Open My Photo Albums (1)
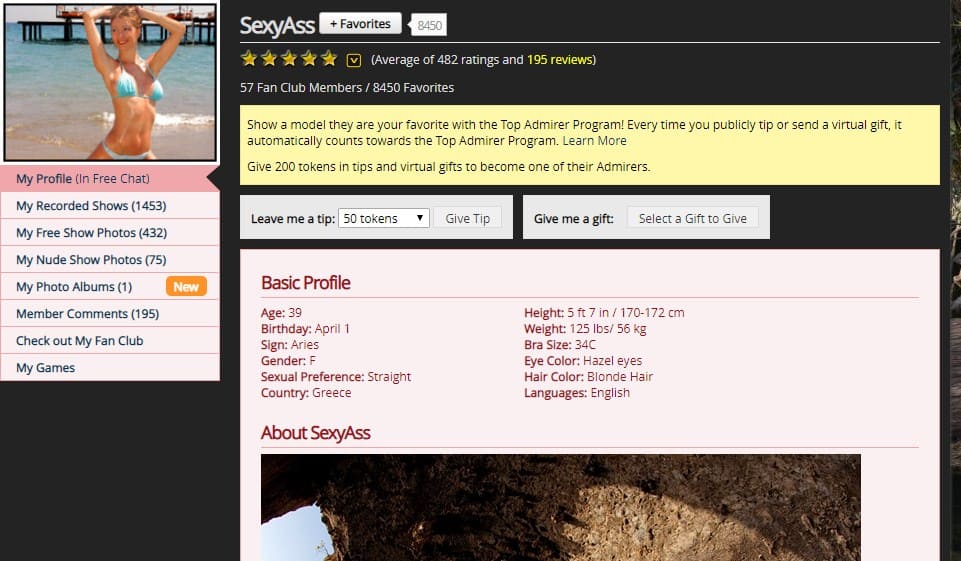The image size is (961, 561). (74, 287)
